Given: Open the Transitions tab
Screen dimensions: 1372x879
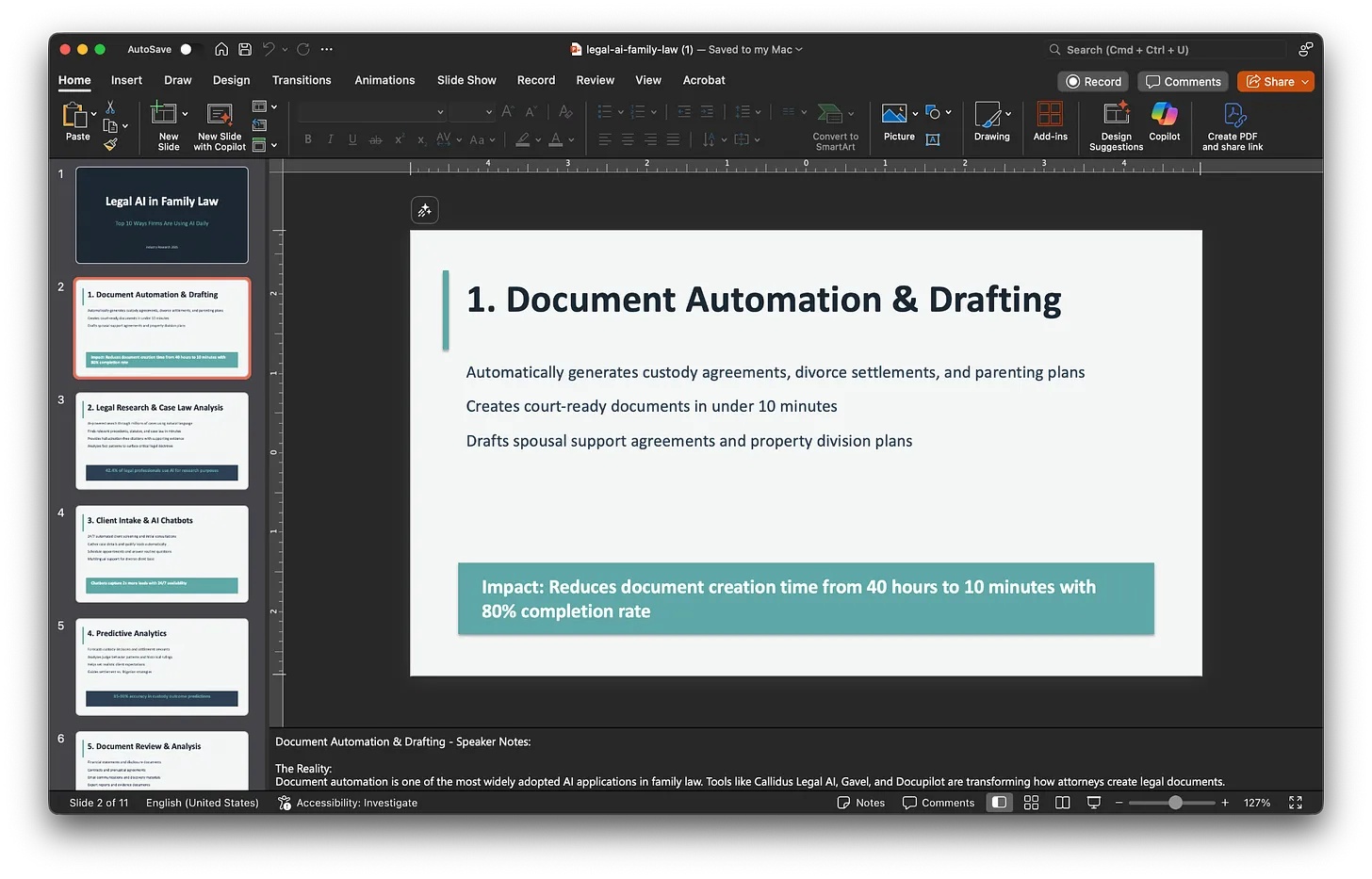Looking at the screenshot, I should pos(302,80).
